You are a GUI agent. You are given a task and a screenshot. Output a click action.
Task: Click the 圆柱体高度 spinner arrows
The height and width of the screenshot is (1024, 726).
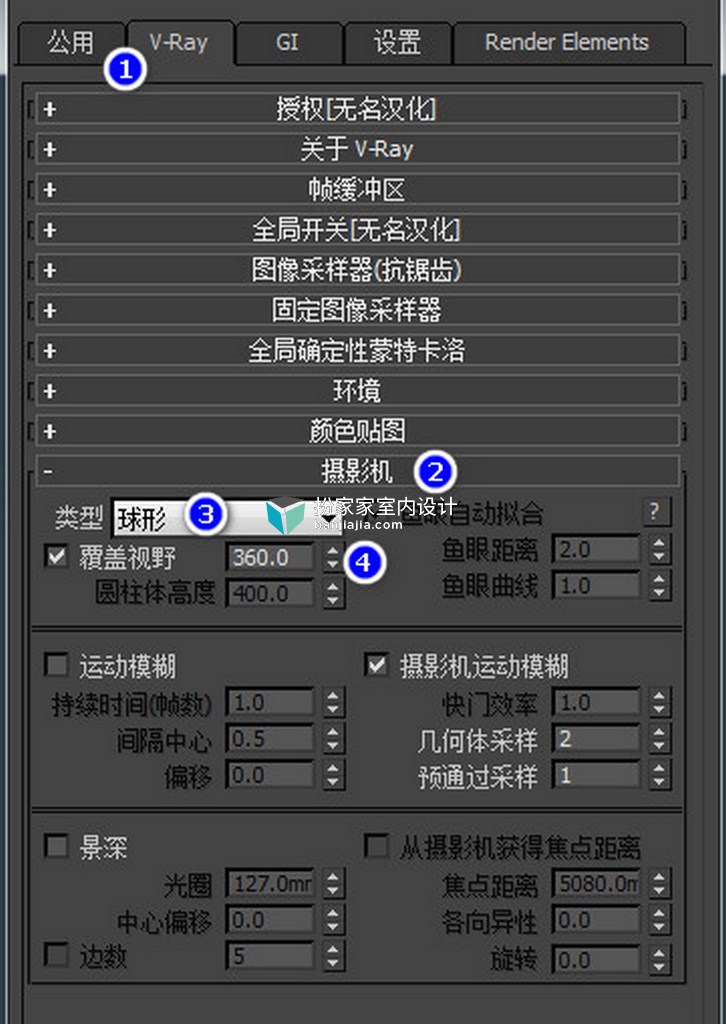[334, 594]
